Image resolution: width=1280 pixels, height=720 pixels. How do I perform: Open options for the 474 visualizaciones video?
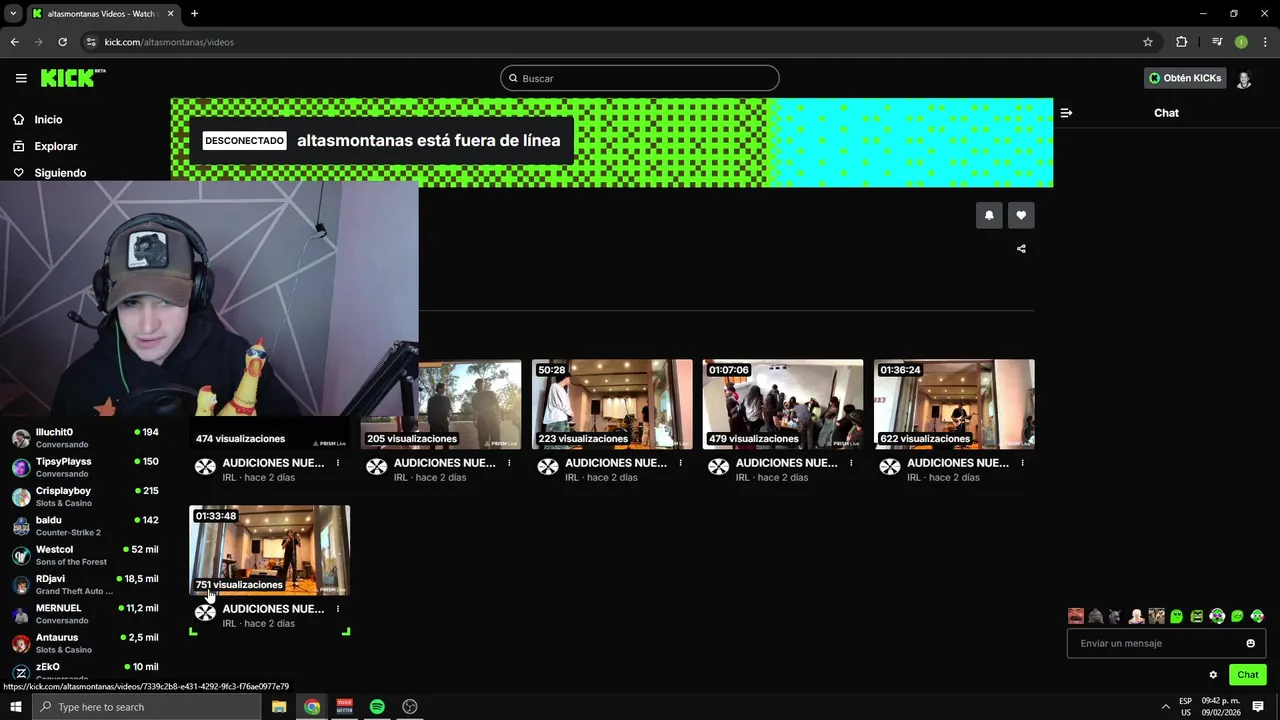338,463
